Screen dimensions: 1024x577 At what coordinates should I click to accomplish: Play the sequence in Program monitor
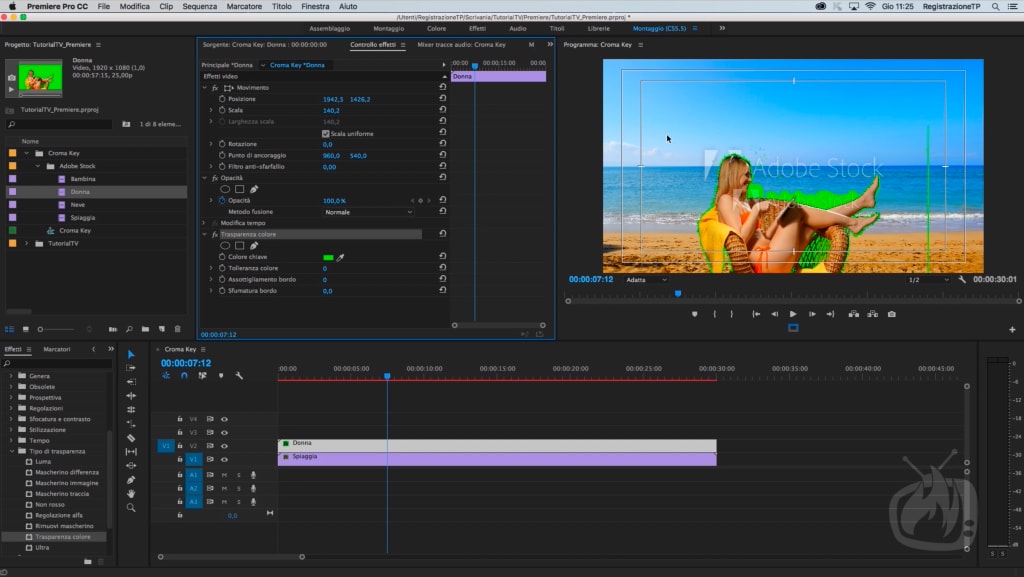pos(793,314)
